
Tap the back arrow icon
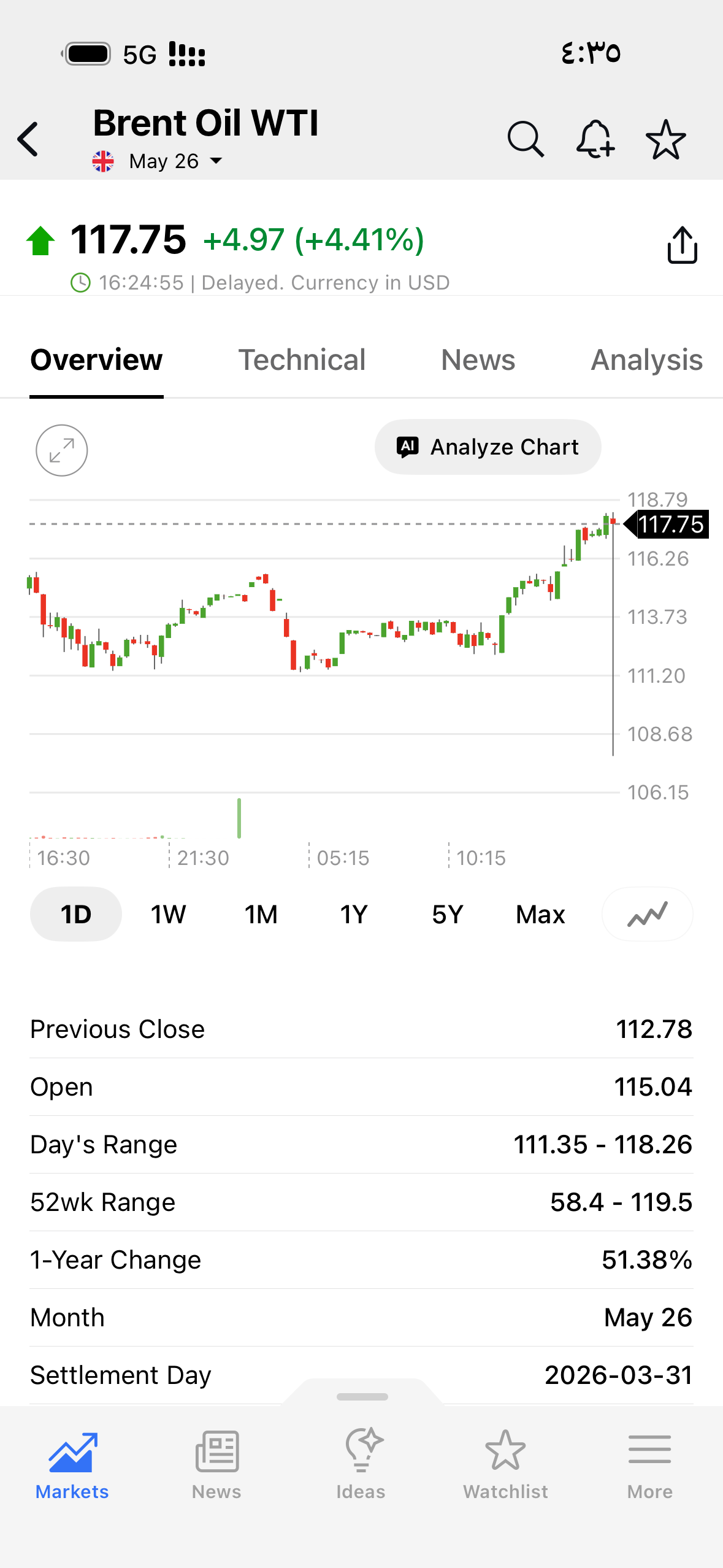[x=28, y=139]
